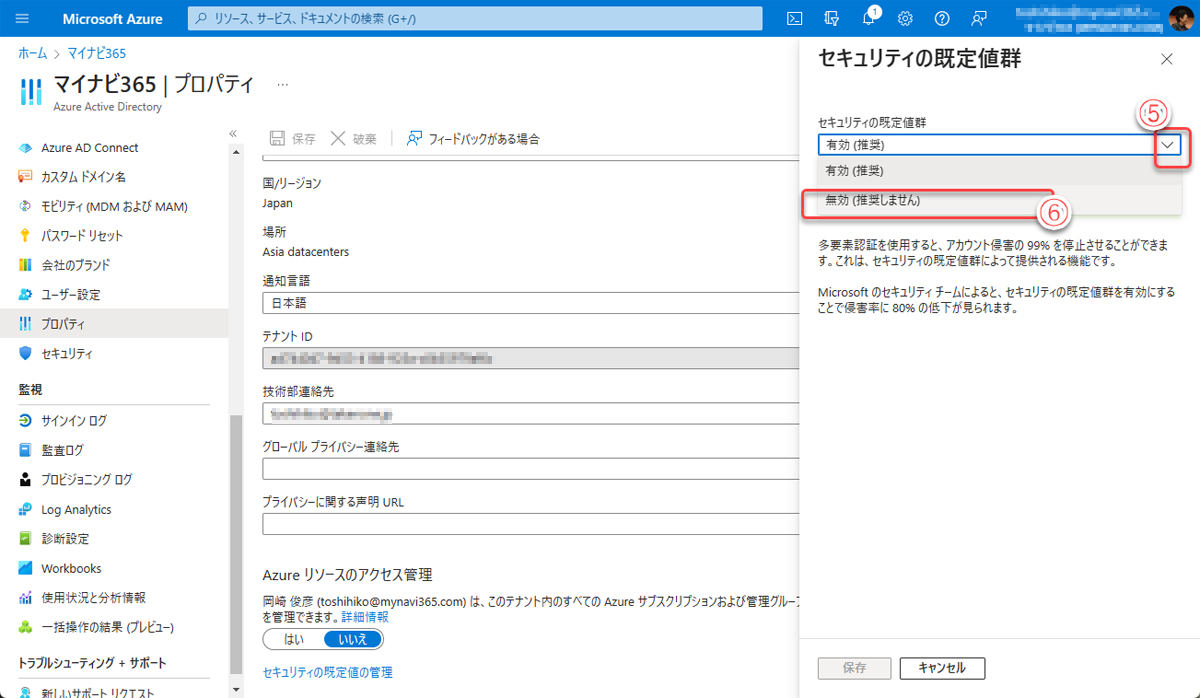Open the Azure portal hamburger menu
Viewport: 1200px width, 698px height.
click(x=23, y=18)
